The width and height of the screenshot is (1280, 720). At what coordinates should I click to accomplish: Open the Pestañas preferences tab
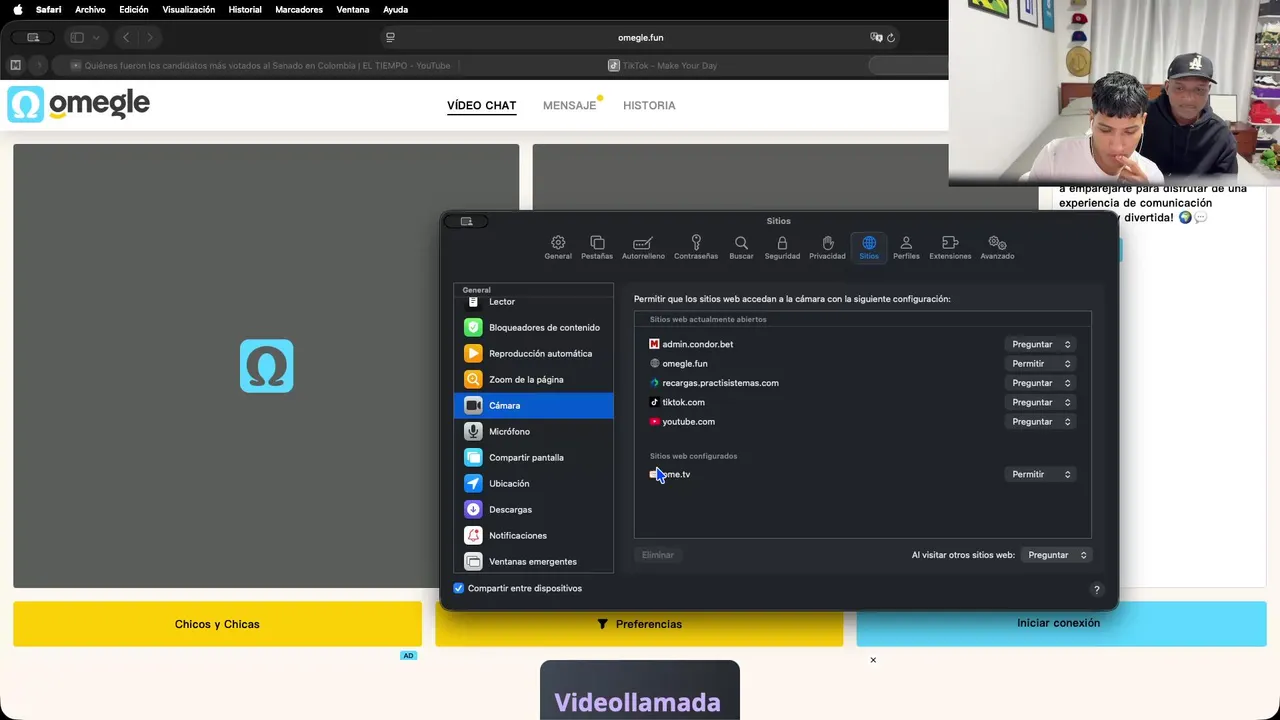(597, 247)
